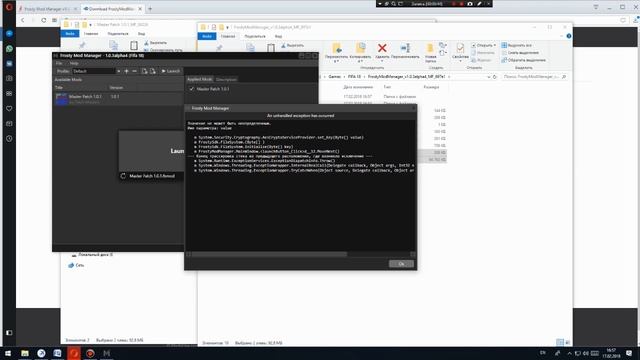Open WhatsApp in Opera sidebar

coord(9,49)
